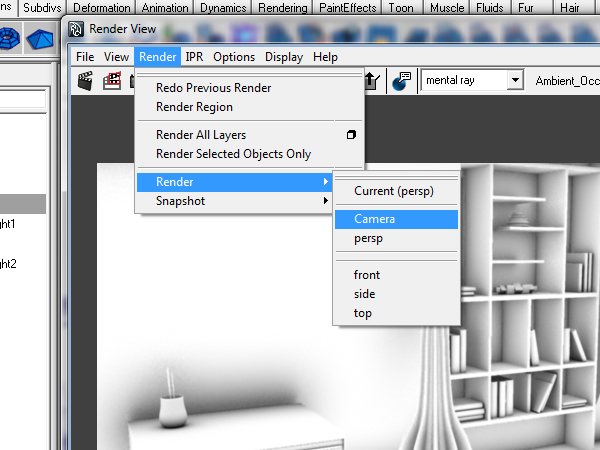Viewport: 600px width, 450px height.
Task: Render from the top camera
Action: tap(396, 313)
